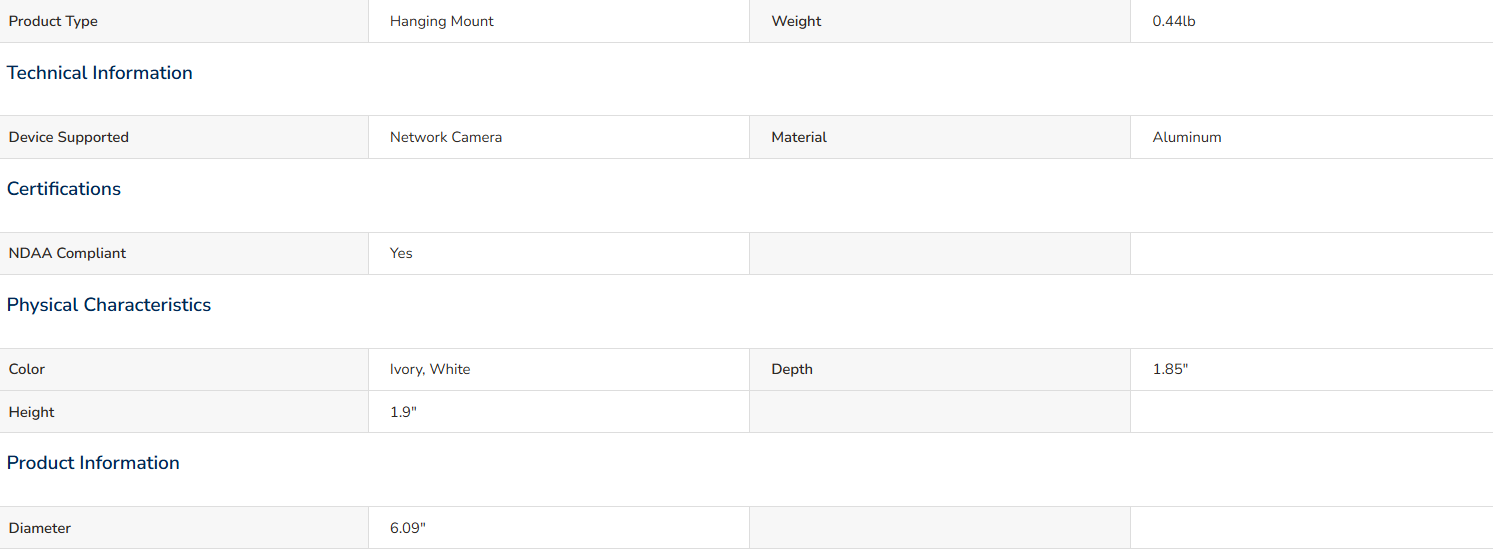Viewport: 1493px width, 553px height.
Task: Select the Network Camera value
Action: pos(446,137)
